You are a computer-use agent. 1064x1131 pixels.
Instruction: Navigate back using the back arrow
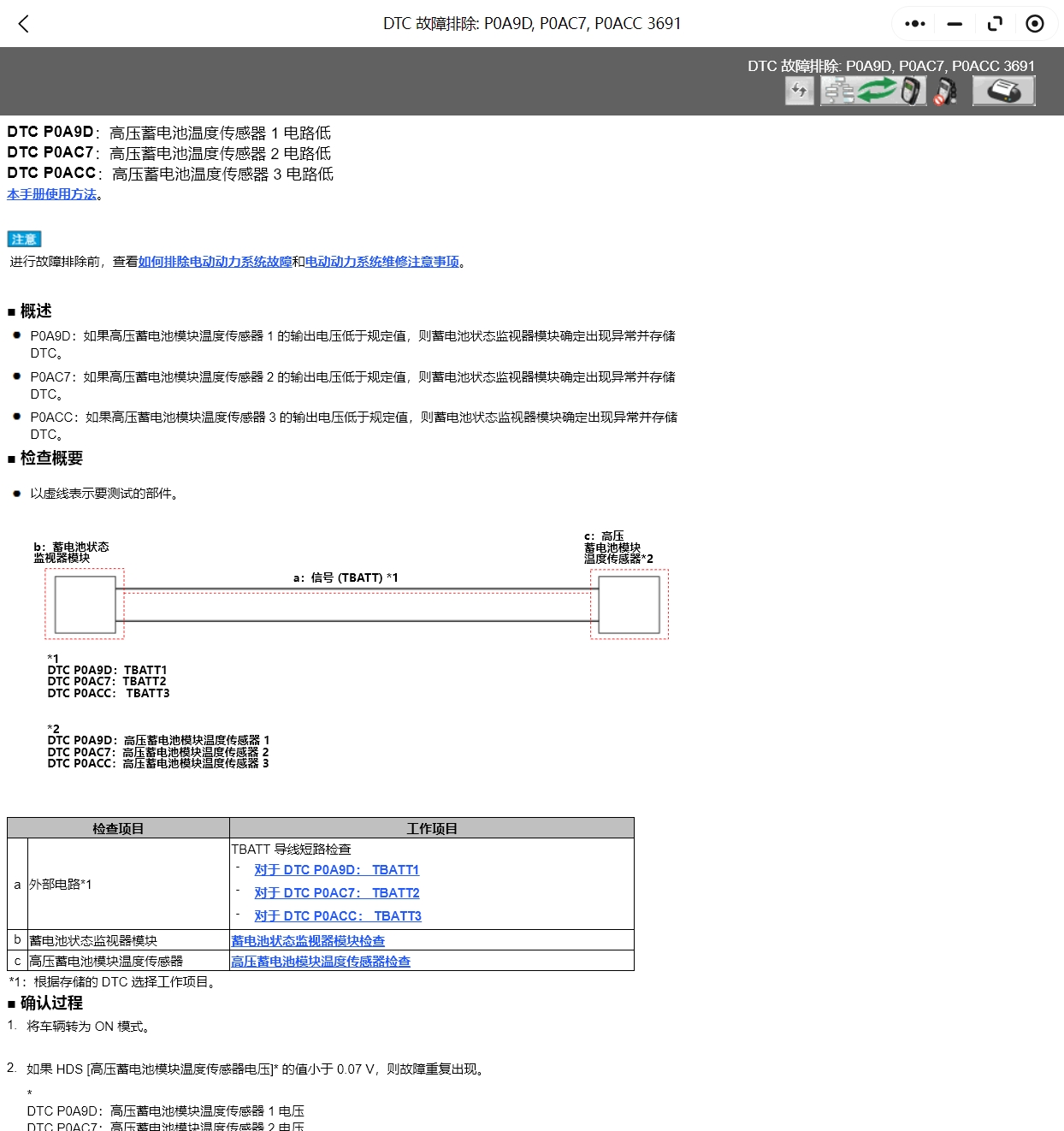[x=23, y=23]
